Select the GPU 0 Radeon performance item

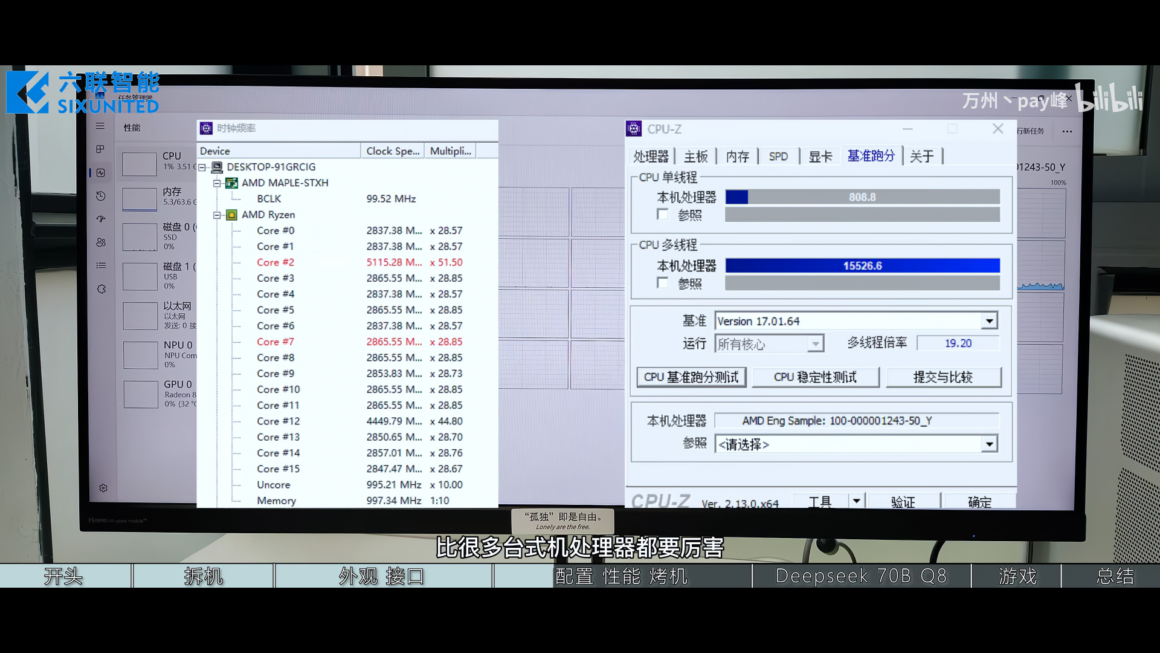click(159, 393)
